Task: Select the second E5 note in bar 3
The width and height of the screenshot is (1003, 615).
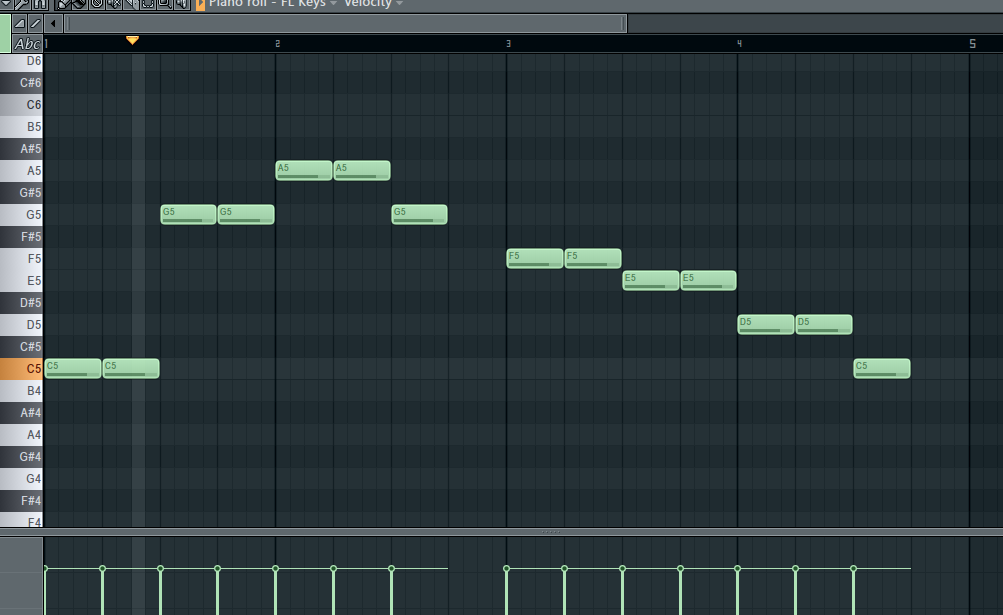Action: [708, 280]
